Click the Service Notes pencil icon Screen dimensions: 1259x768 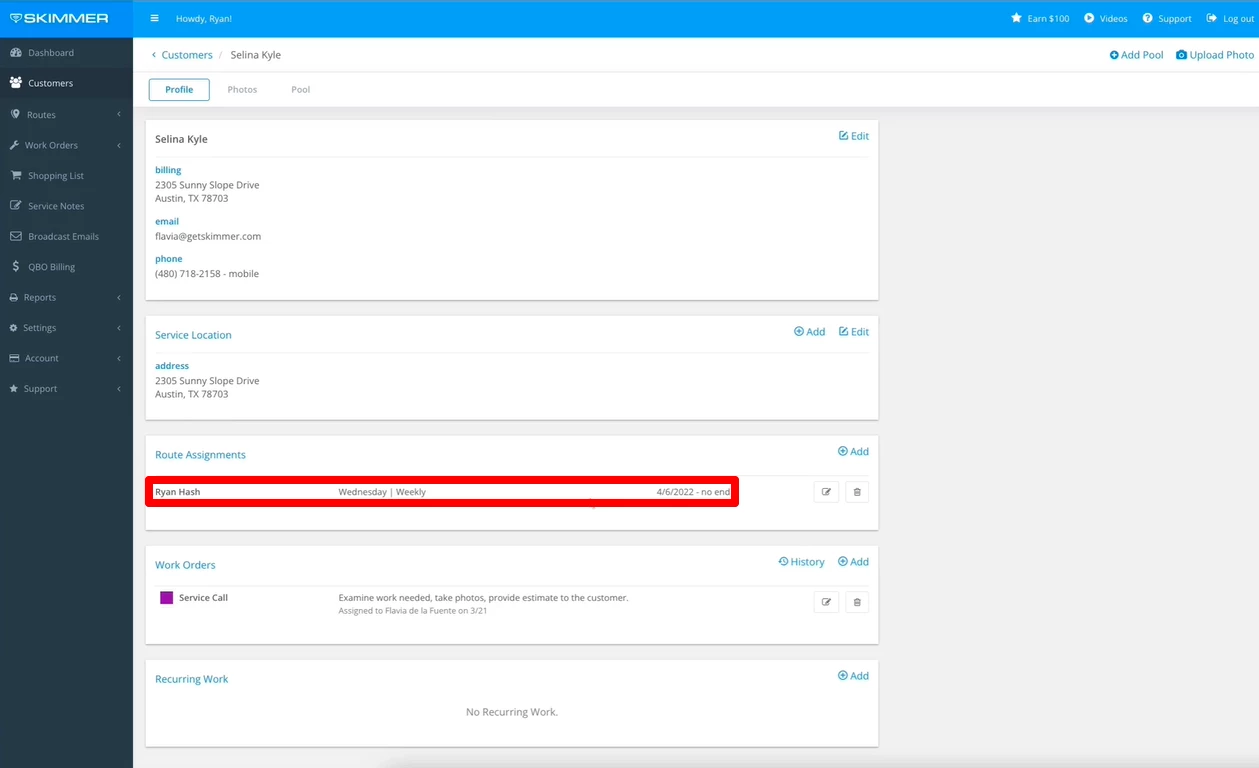pos(16,205)
